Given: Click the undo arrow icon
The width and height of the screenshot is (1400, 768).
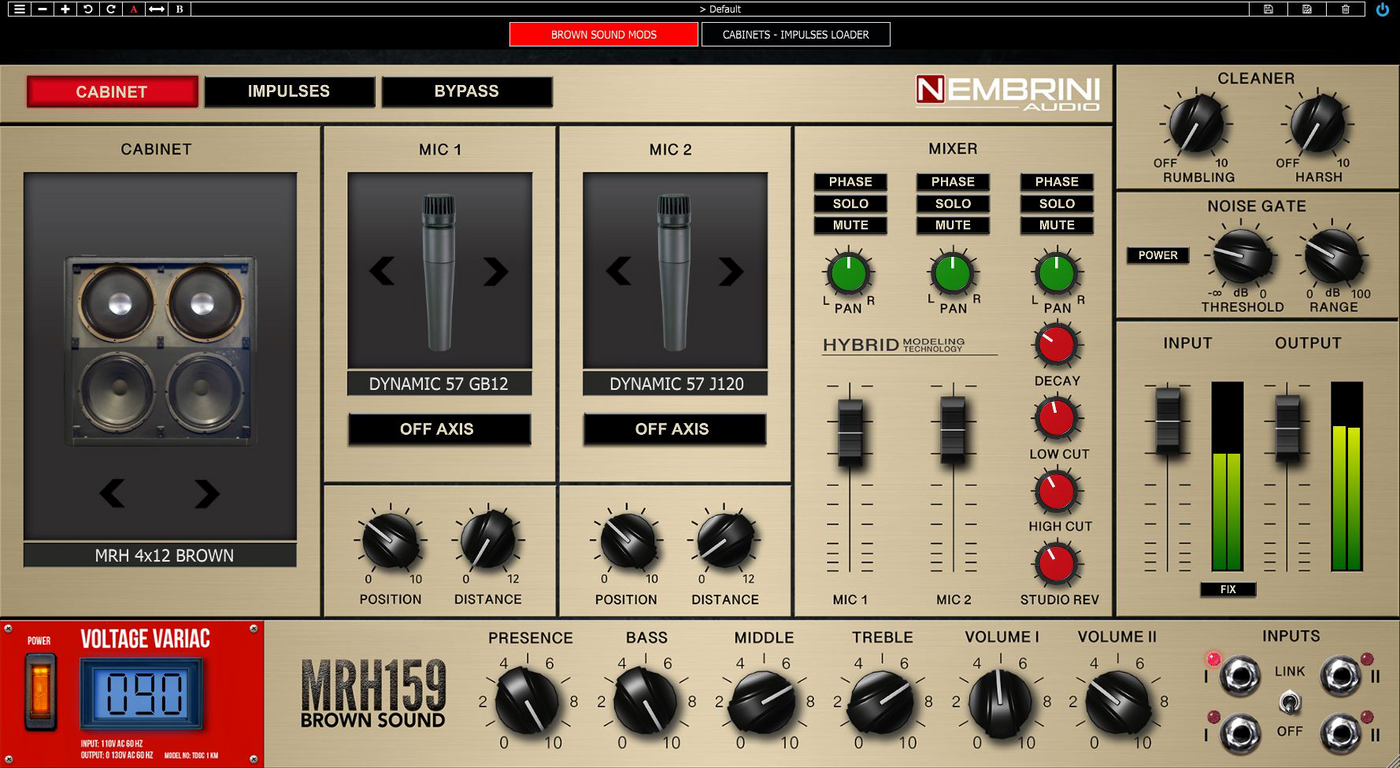Looking at the screenshot, I should [88, 9].
